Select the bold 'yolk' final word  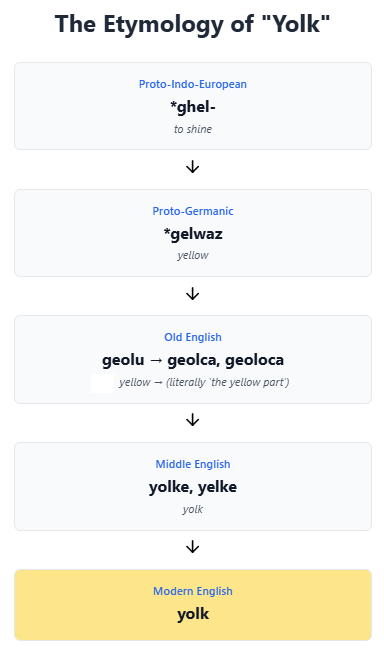click(x=193, y=614)
